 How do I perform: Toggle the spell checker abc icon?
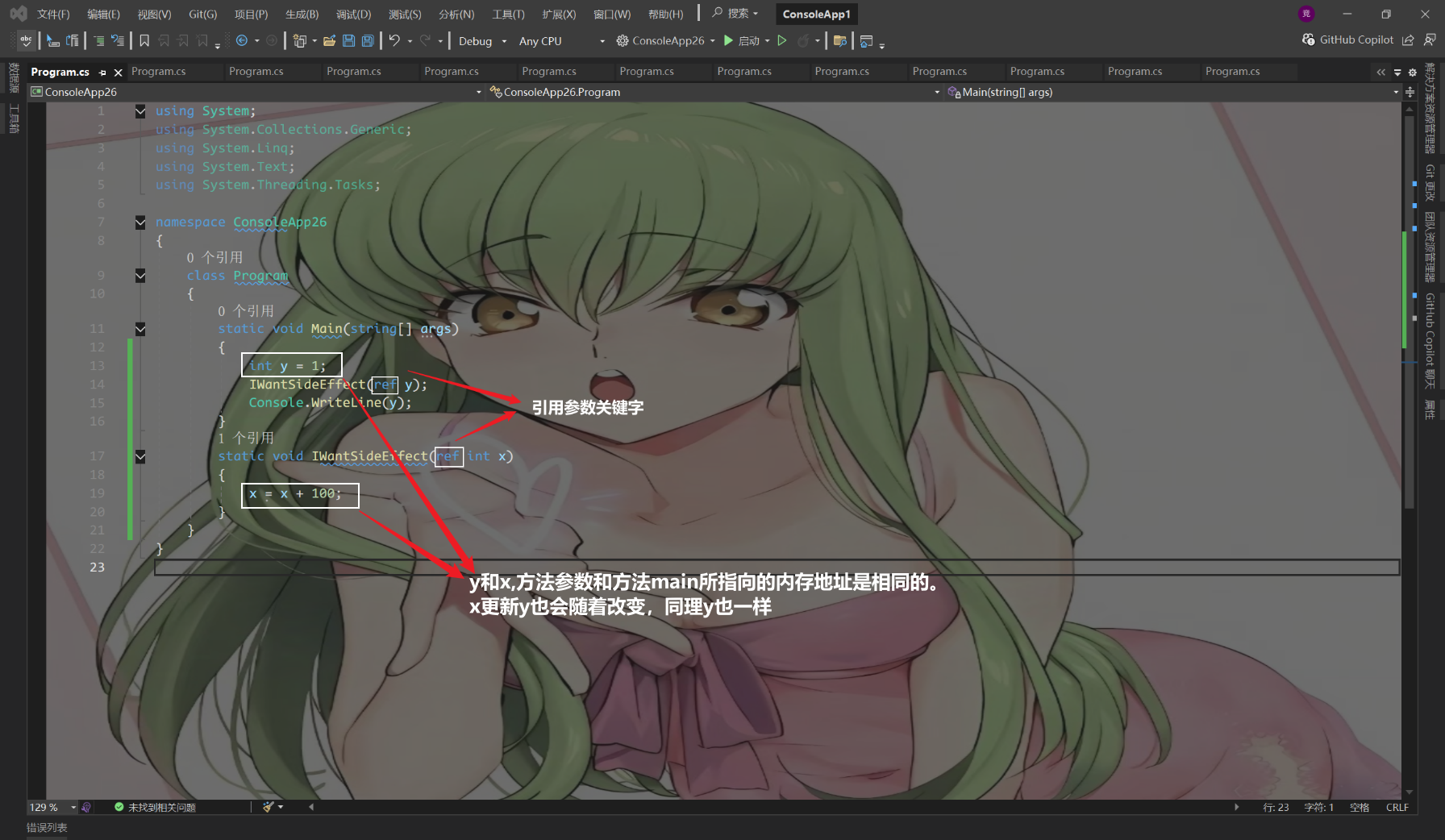click(26, 40)
